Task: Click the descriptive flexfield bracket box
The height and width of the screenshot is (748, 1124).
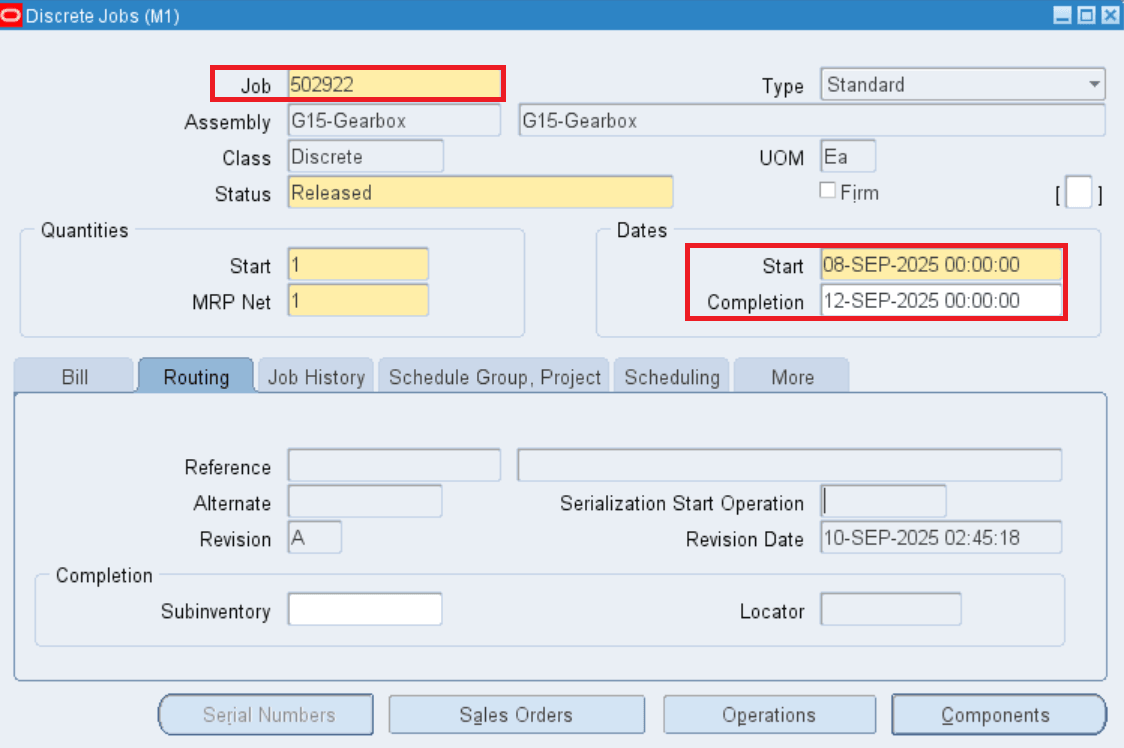Action: (x=1079, y=192)
